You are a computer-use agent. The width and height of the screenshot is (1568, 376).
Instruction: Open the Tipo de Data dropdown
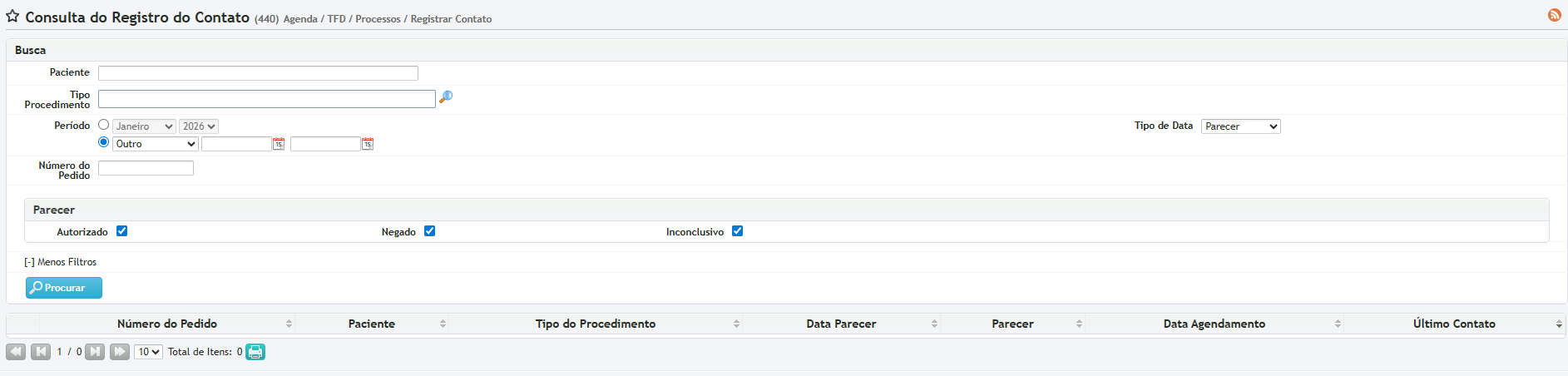click(1240, 126)
